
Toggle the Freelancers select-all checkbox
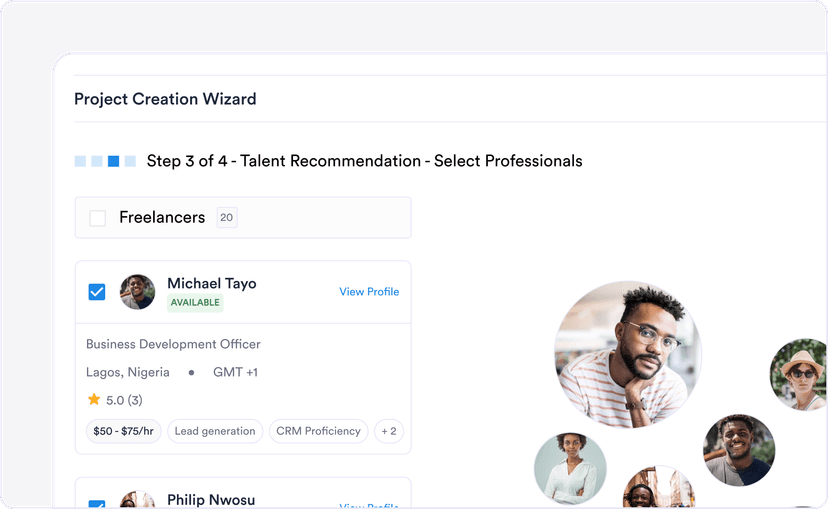[97, 218]
